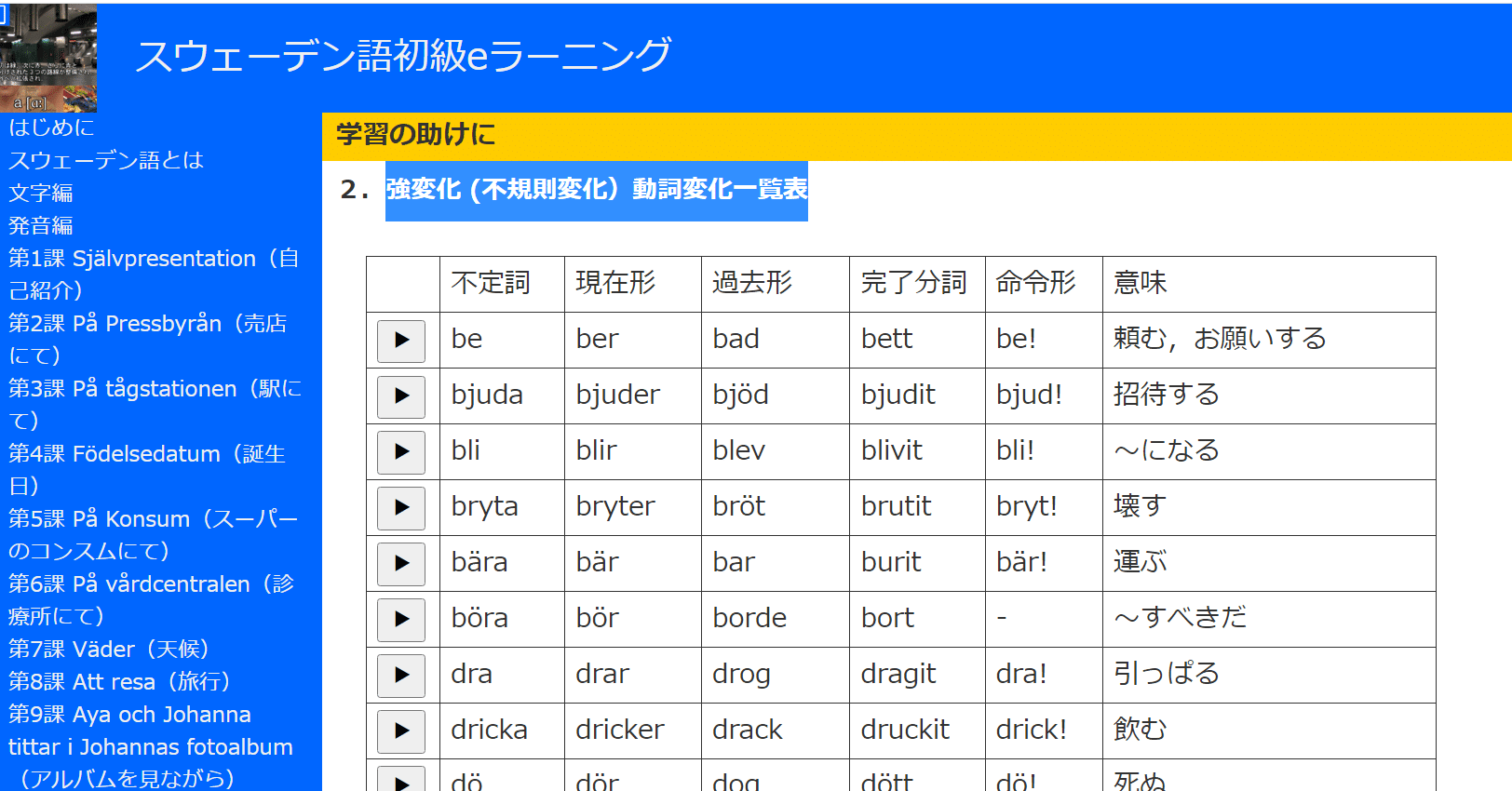Open the はじめに sidebar link

click(52, 127)
